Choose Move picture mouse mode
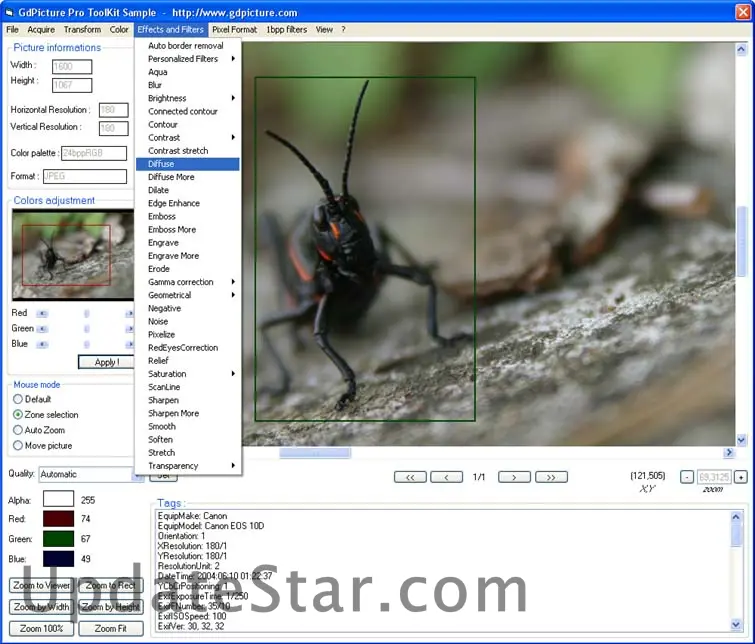The image size is (755, 644). (x=18, y=445)
